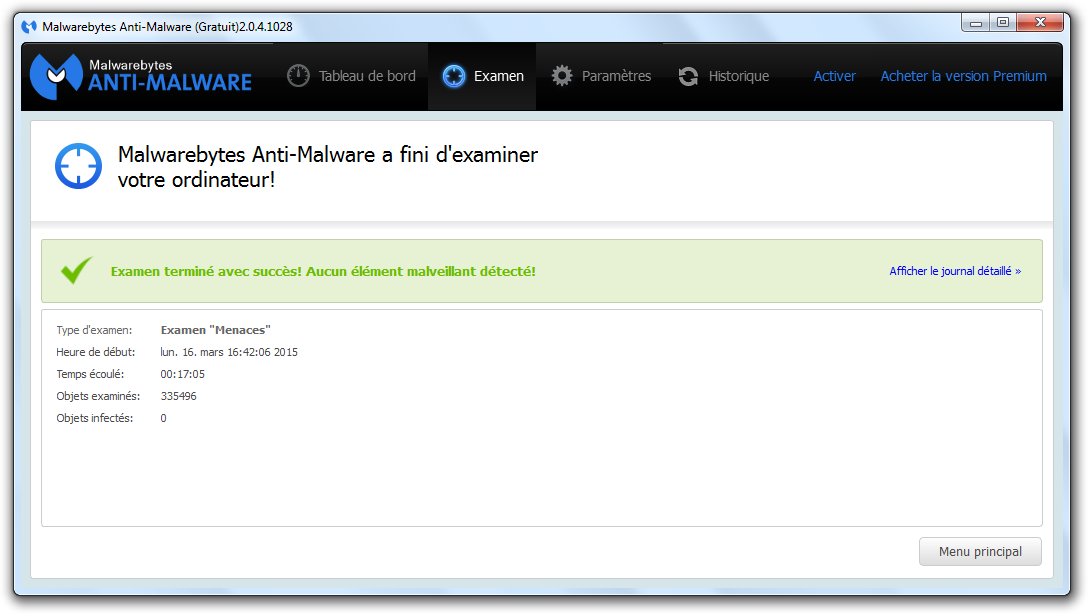Image resolution: width=1088 pixels, height=614 pixels.
Task: Select the scanned objects count 335496
Action: tap(178, 396)
